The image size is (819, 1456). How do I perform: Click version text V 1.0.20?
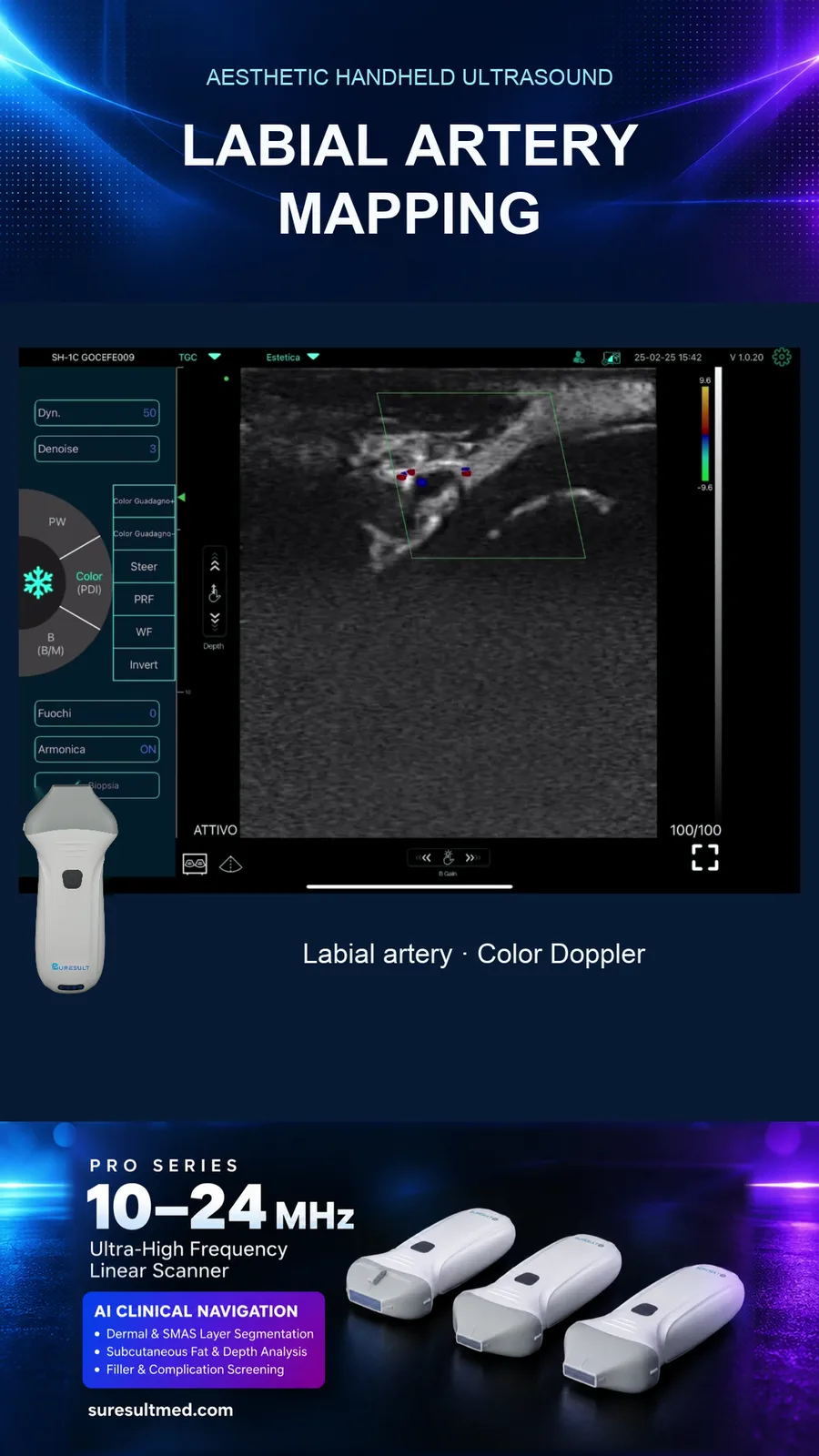pos(746,357)
